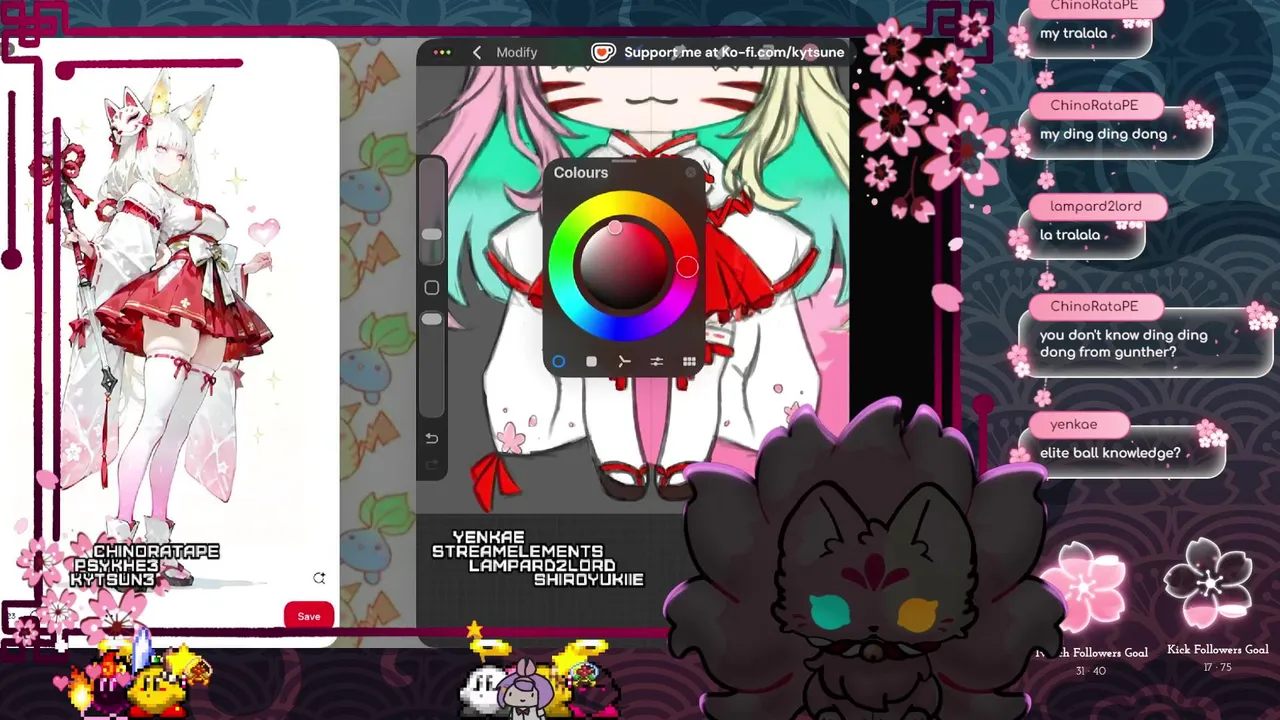Open the Ko-fi.com/kytsune support link
This screenshot has height=720, width=1280.
click(734, 52)
